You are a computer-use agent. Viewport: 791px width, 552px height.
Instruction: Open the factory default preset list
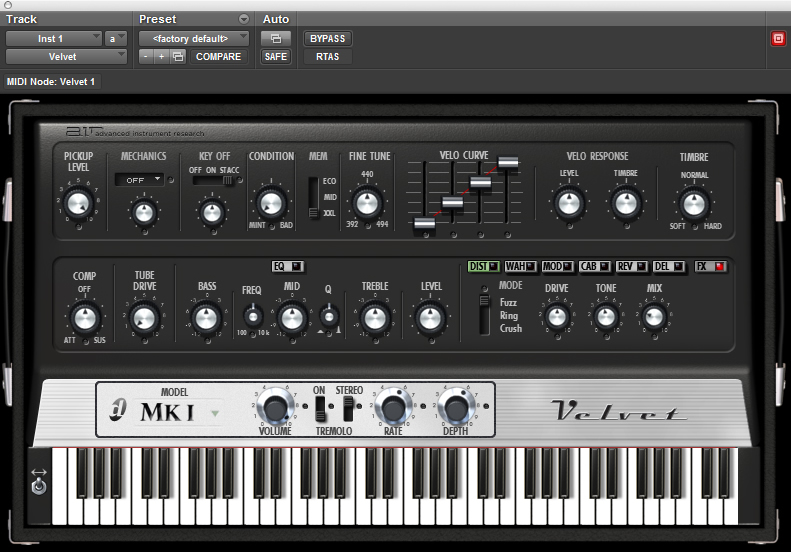point(194,38)
